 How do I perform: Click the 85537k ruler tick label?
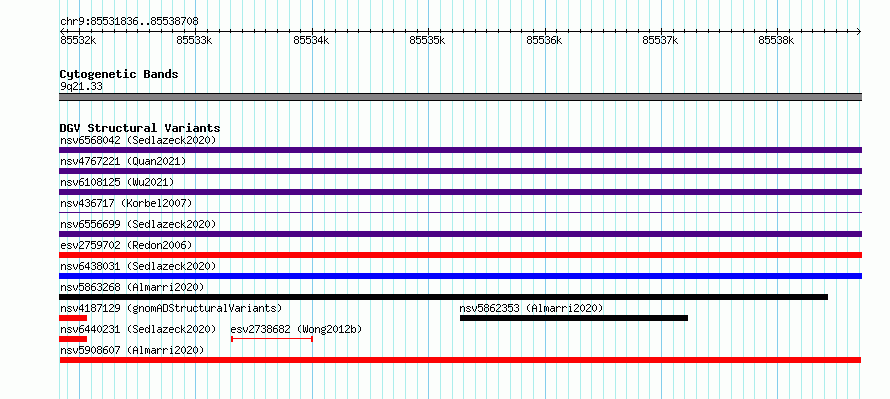(x=660, y=40)
